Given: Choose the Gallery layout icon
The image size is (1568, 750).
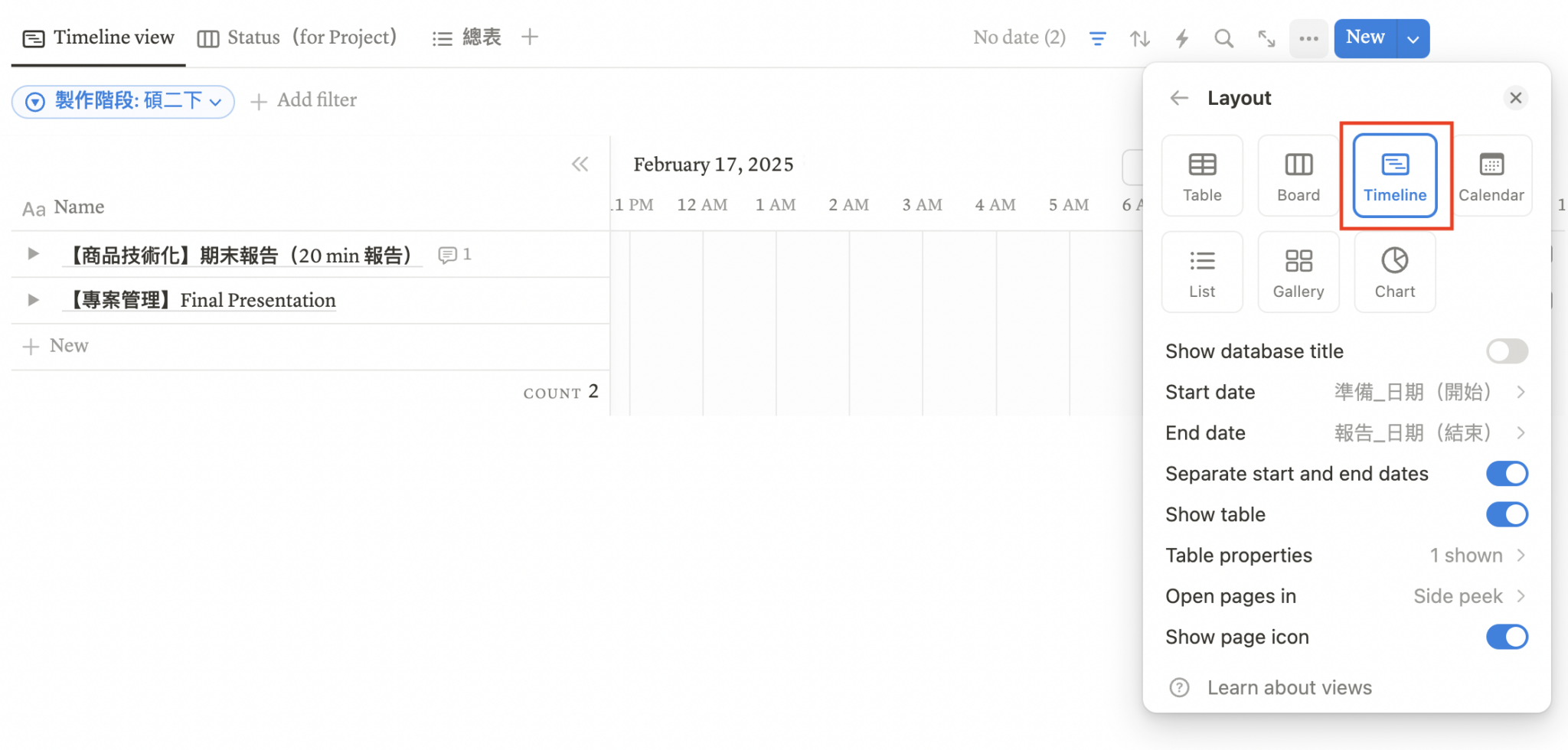Looking at the screenshot, I should coord(1298,271).
